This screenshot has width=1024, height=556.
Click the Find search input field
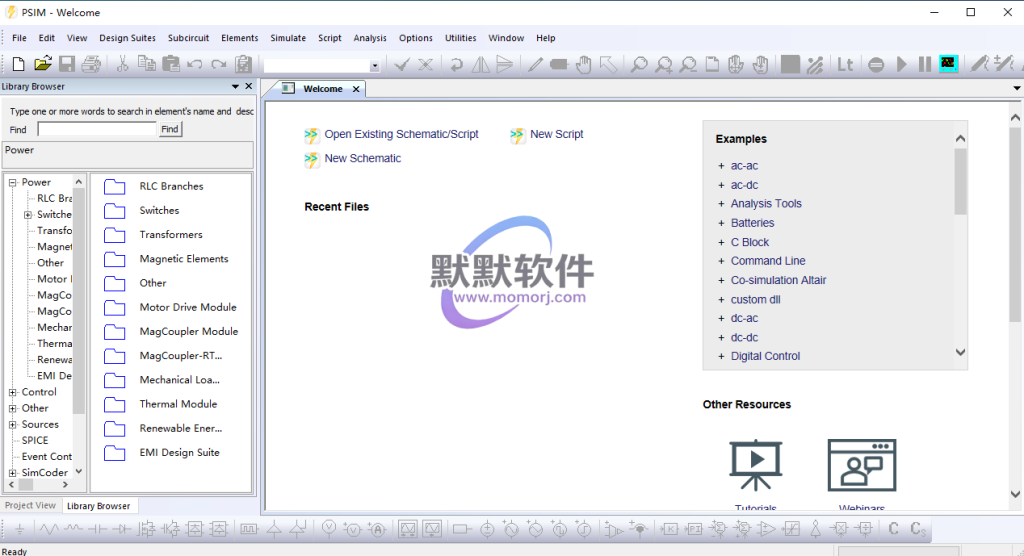[x=97, y=129]
